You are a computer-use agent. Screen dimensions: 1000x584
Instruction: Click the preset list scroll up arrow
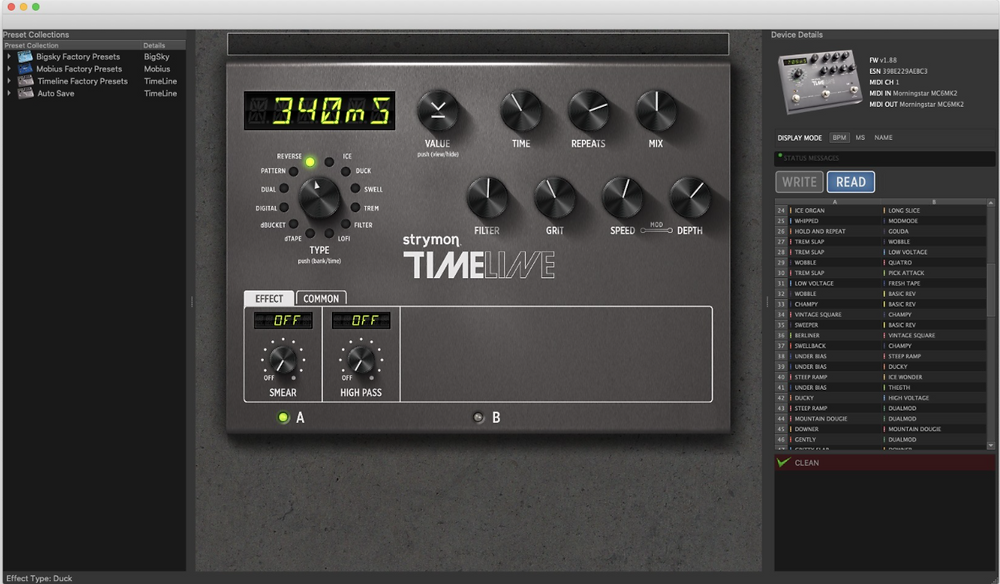pos(990,203)
